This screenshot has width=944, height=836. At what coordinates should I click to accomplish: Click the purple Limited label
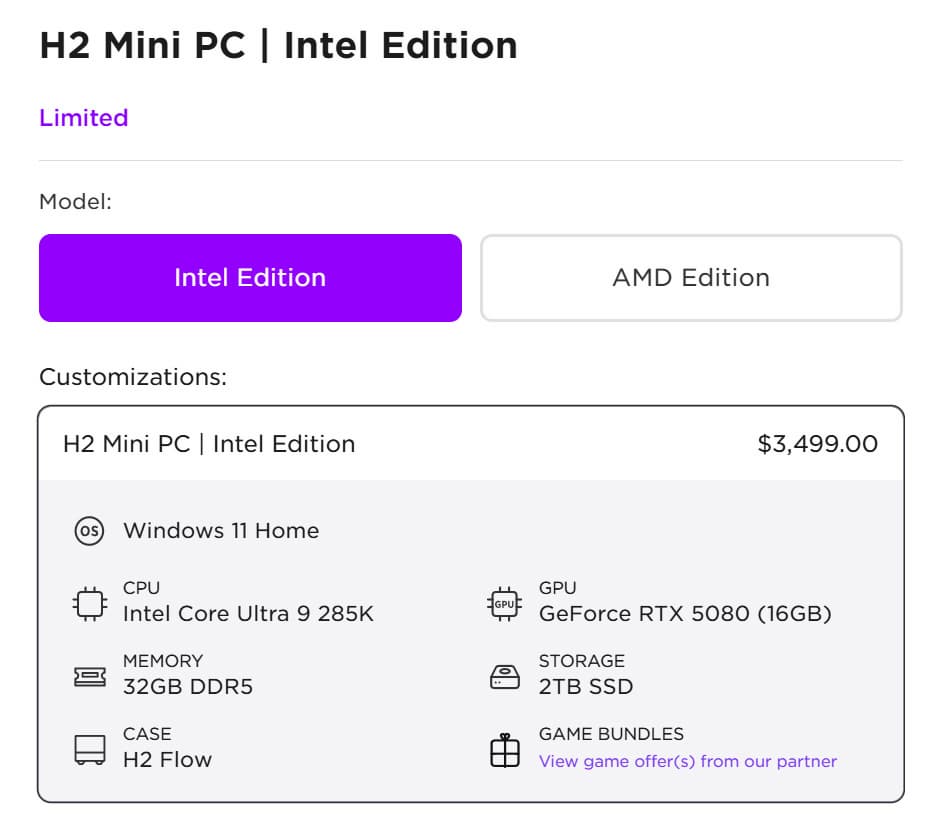pos(84,118)
